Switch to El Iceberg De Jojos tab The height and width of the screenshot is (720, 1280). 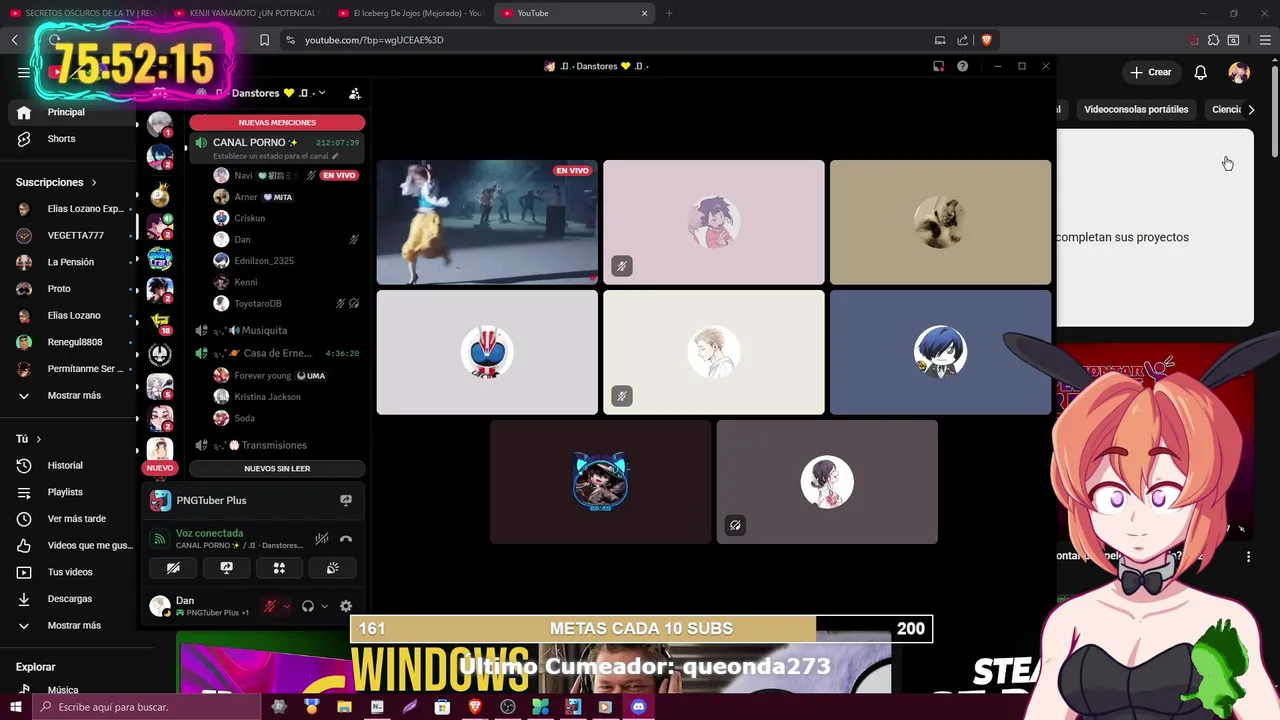[x=411, y=13]
